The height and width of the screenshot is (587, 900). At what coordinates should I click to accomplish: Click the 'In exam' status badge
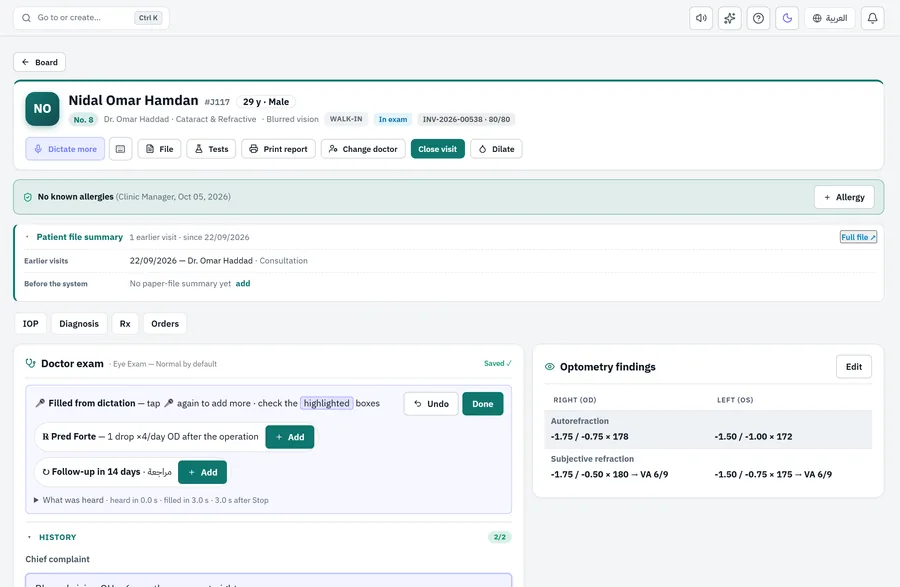pos(393,119)
